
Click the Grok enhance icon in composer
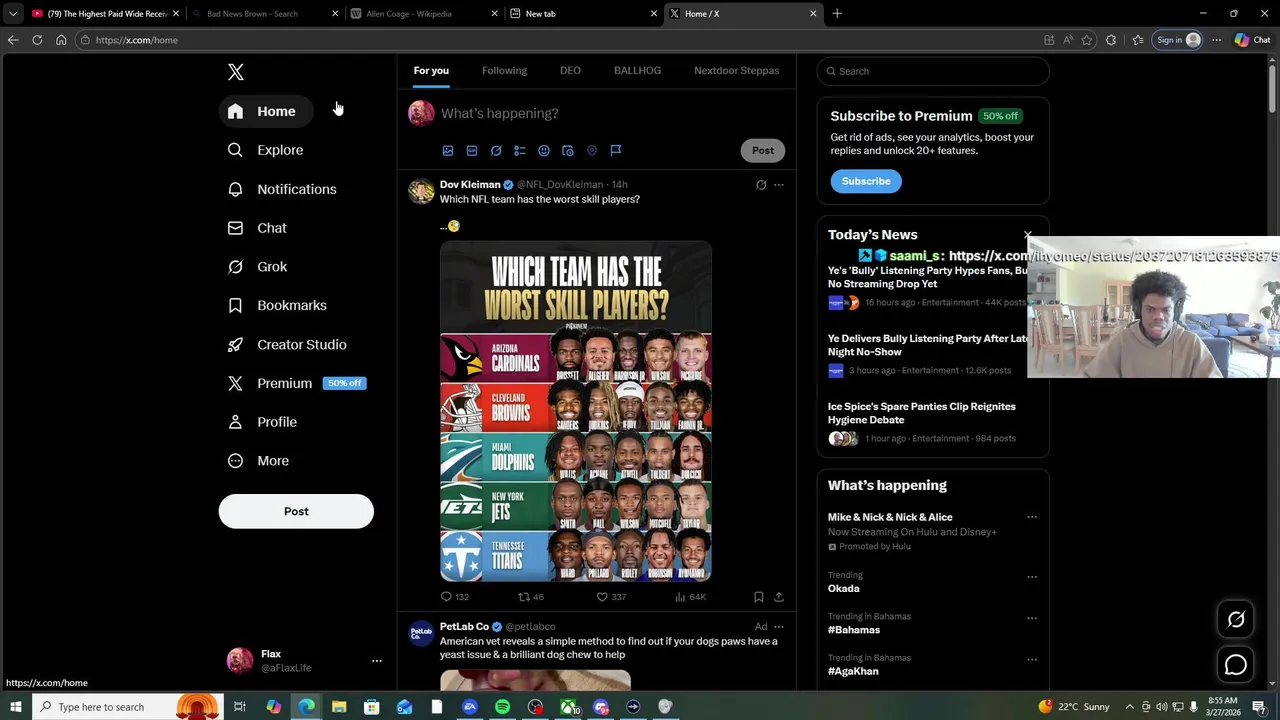coord(496,151)
